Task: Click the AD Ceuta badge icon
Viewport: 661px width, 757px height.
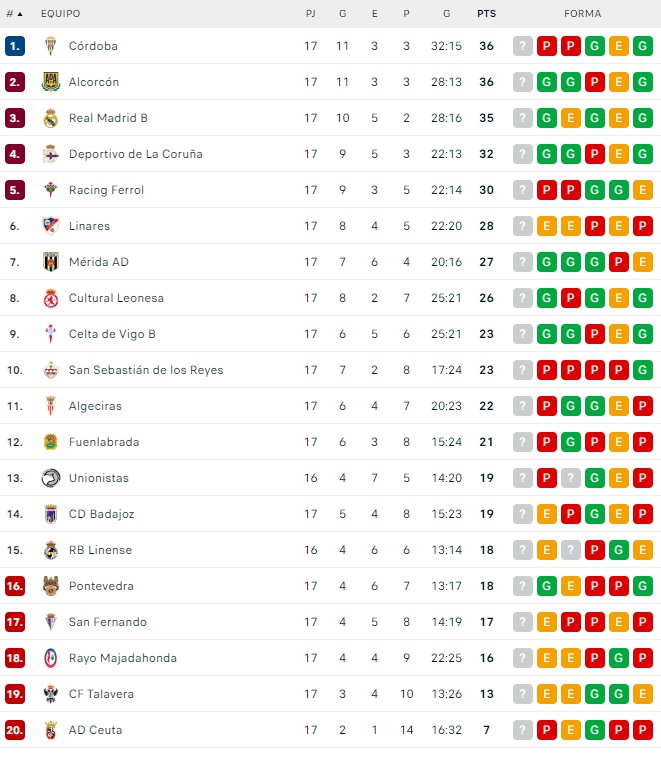Action: (x=51, y=730)
